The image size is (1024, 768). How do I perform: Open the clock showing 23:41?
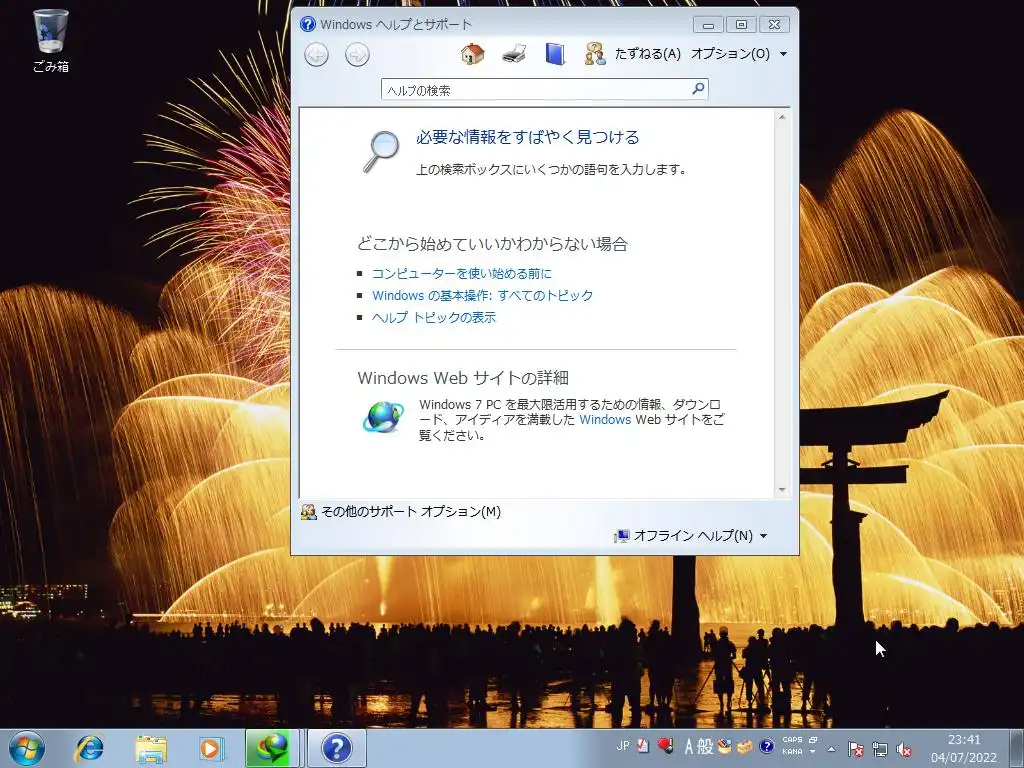point(964,749)
